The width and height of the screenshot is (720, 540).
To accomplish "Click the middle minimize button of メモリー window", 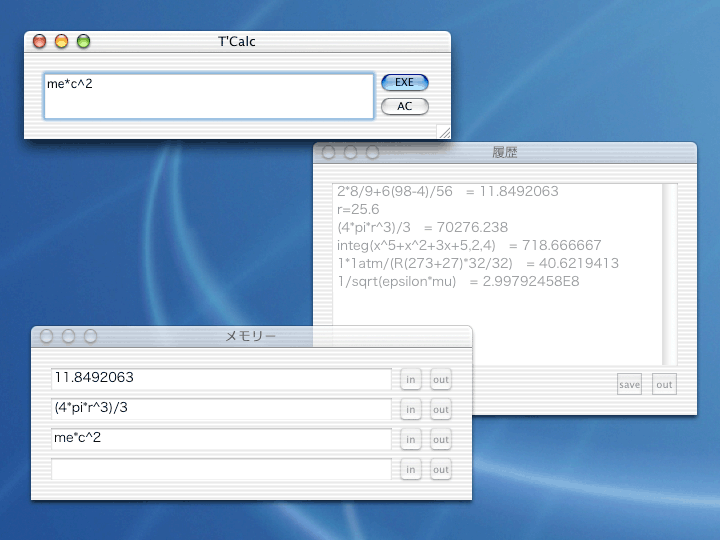I will point(68,336).
